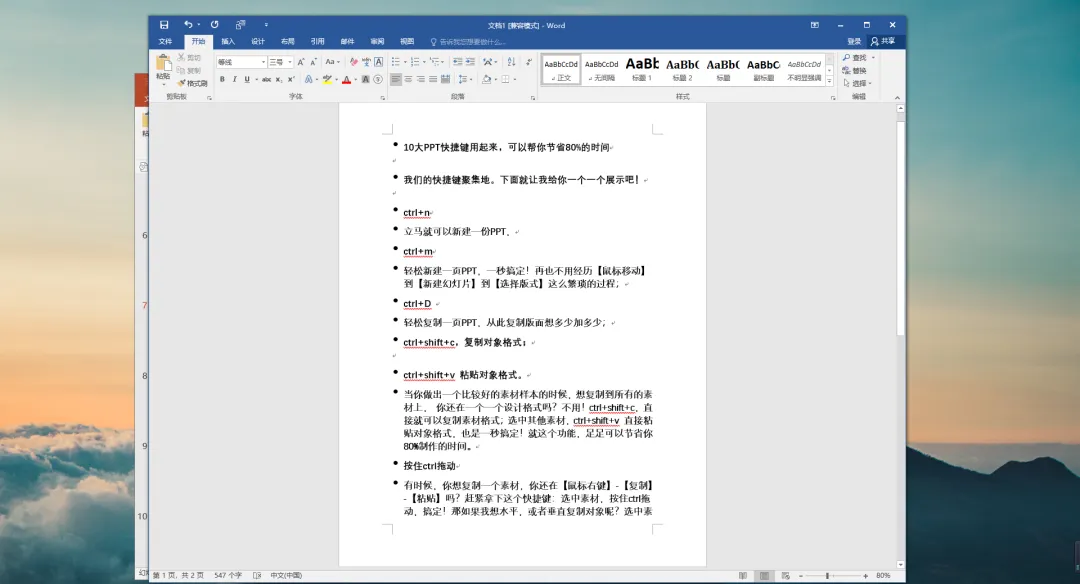The height and width of the screenshot is (584, 1080).
Task: Open the File (文件) tab
Action: [x=165, y=42]
